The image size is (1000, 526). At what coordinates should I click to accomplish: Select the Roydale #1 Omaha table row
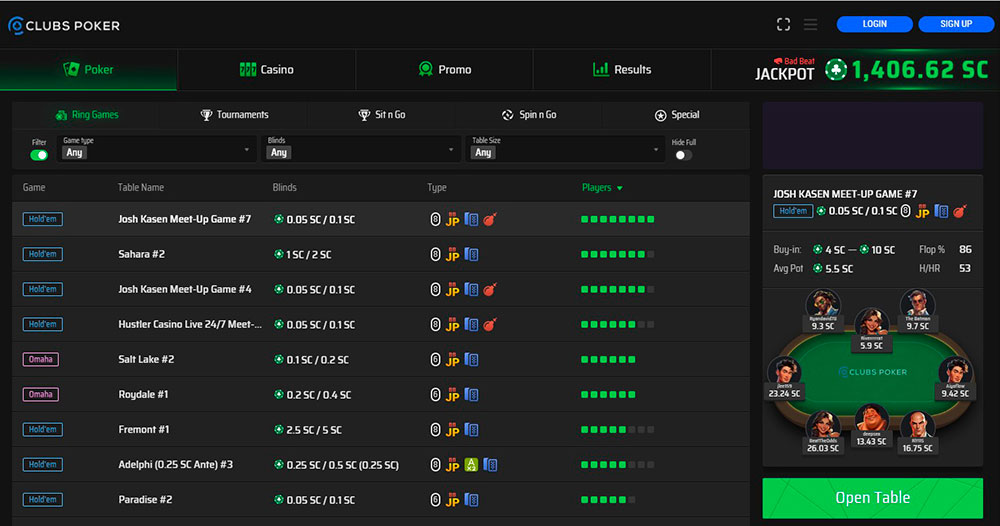[143, 395]
